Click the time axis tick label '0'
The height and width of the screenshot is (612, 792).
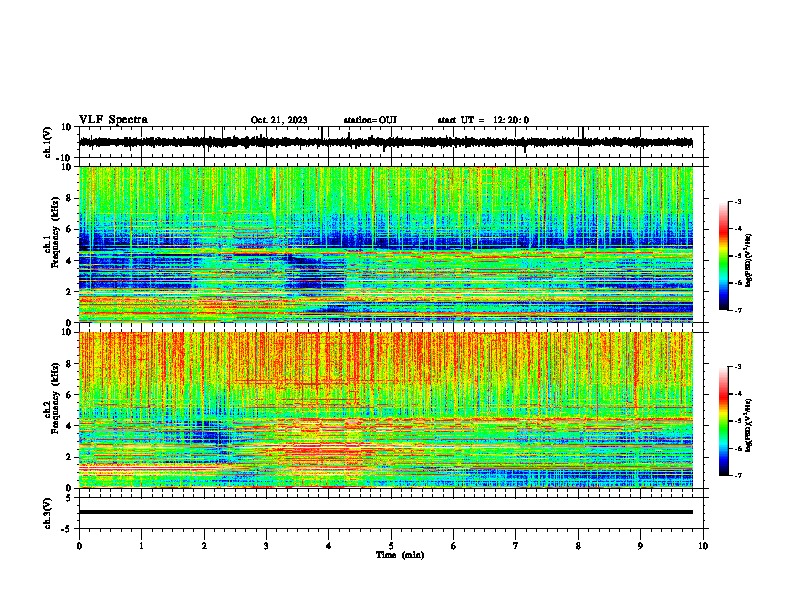point(79,546)
